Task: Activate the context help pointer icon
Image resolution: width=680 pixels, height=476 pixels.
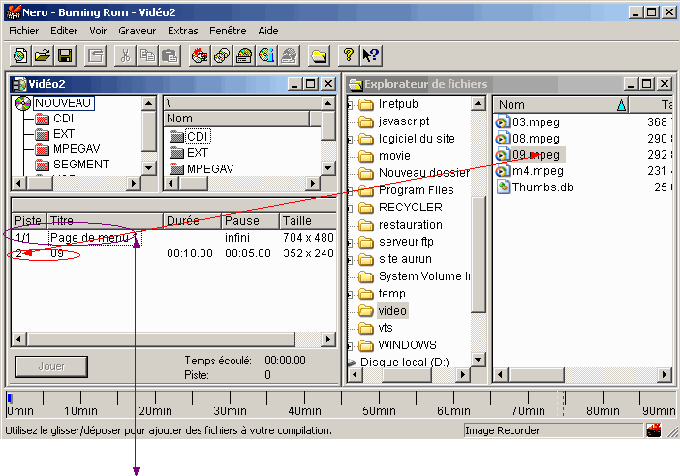Action: (371, 56)
